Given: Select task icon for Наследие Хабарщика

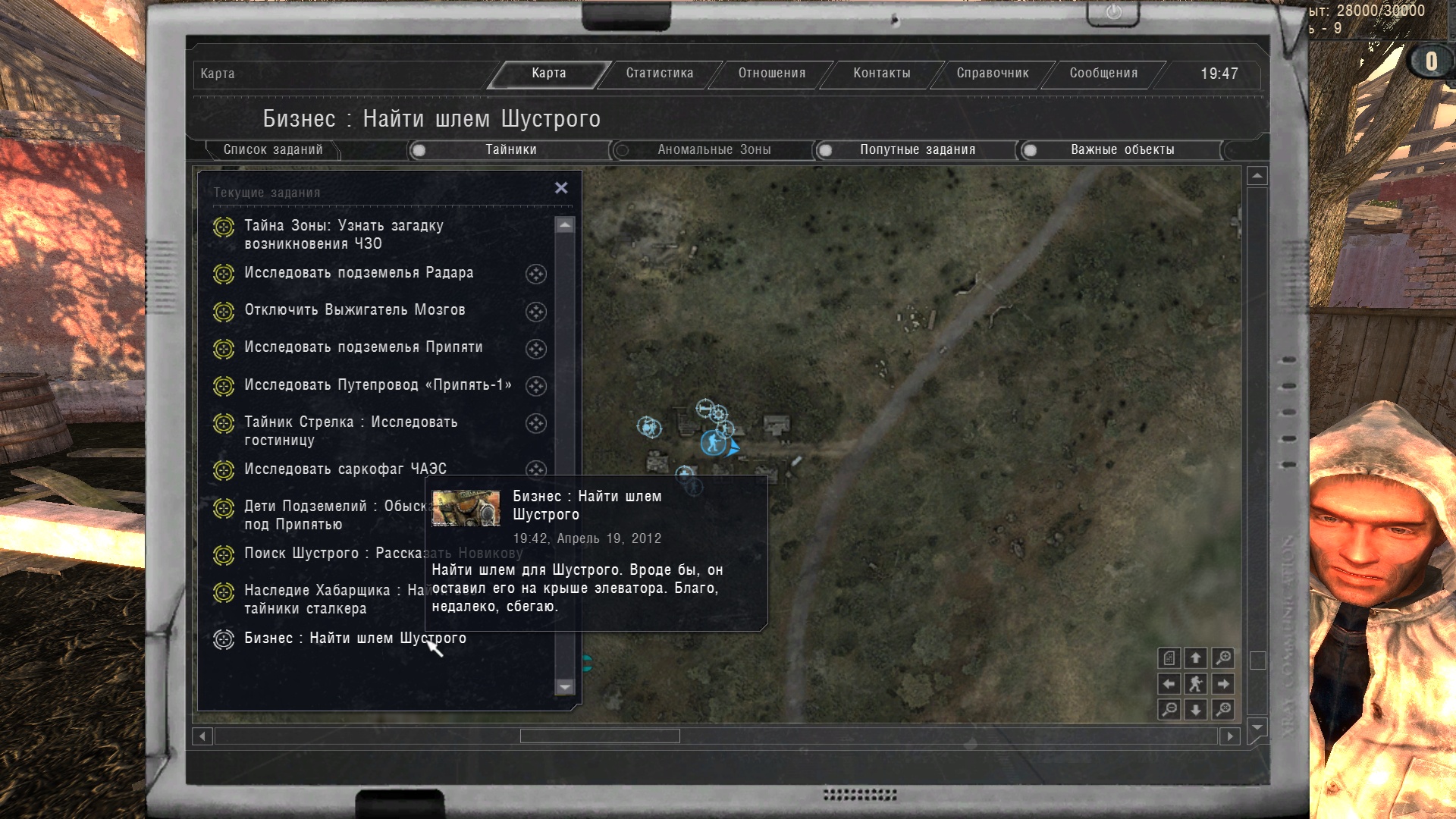Looking at the screenshot, I should pos(224,592).
